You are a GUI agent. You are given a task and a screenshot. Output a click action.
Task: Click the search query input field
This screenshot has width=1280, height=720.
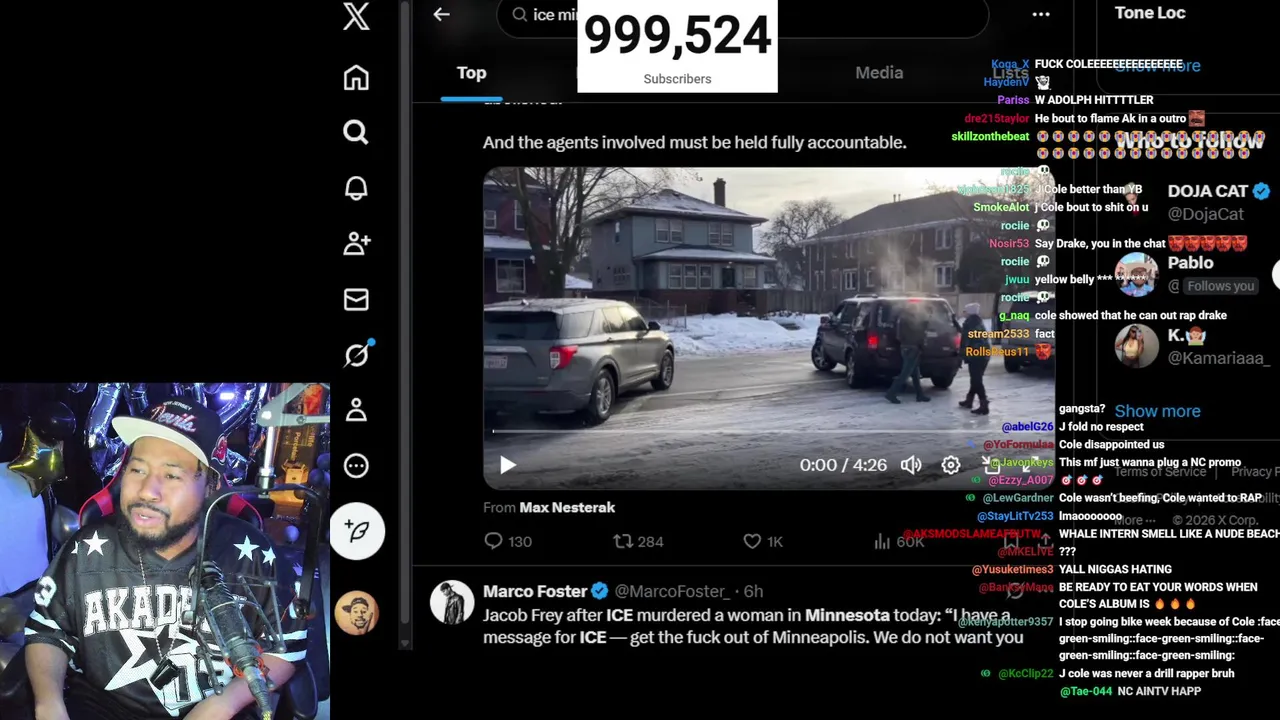click(742, 14)
